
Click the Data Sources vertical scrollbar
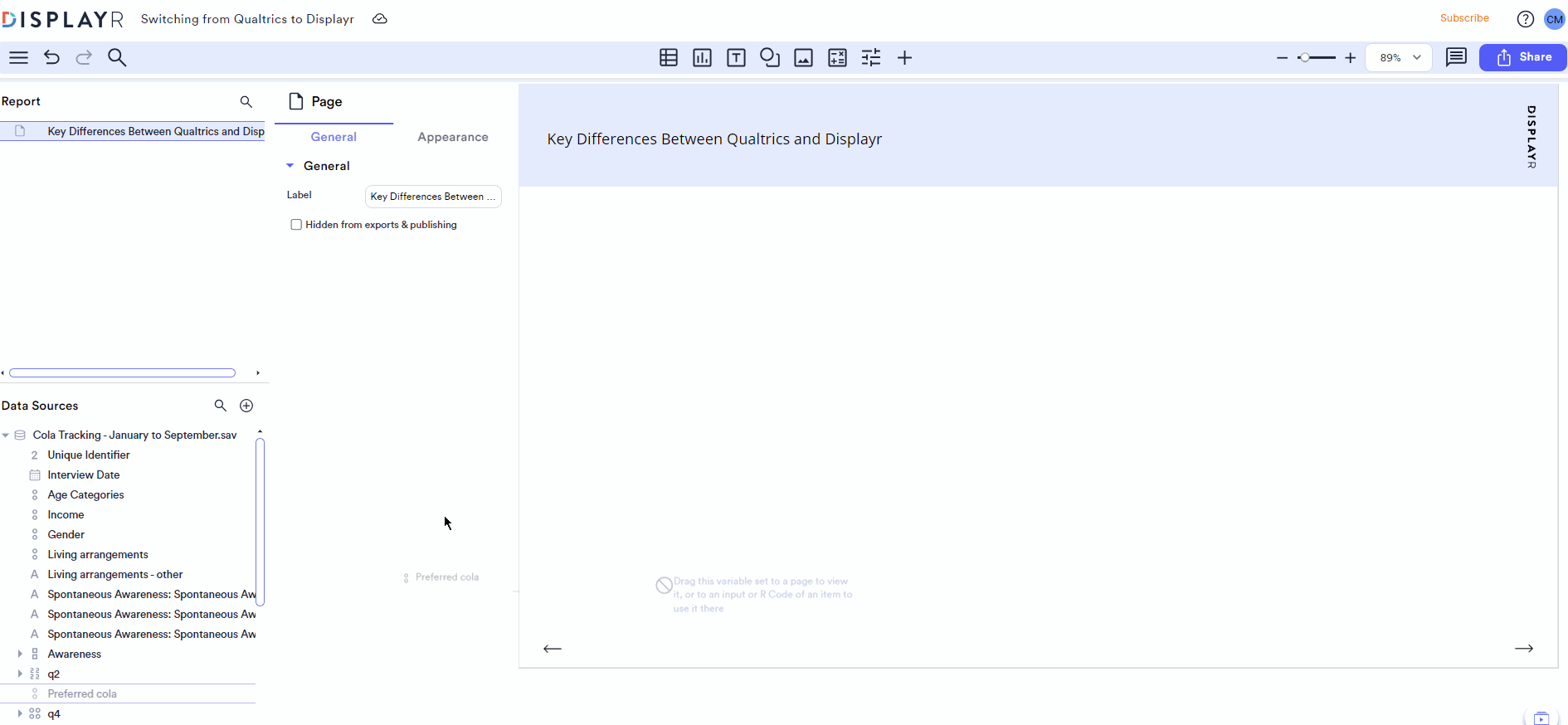260,522
